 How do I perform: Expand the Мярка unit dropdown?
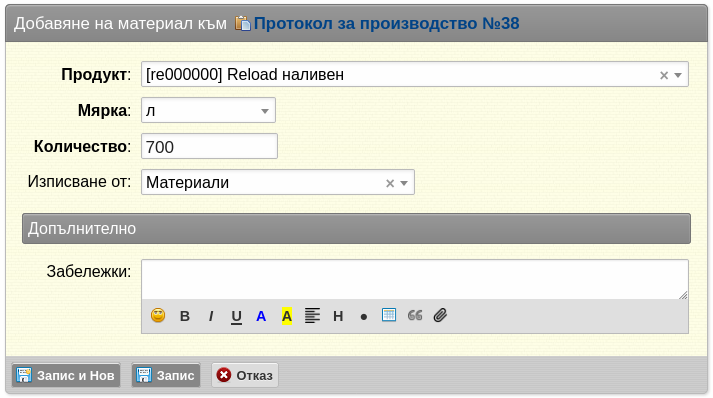click(265, 111)
